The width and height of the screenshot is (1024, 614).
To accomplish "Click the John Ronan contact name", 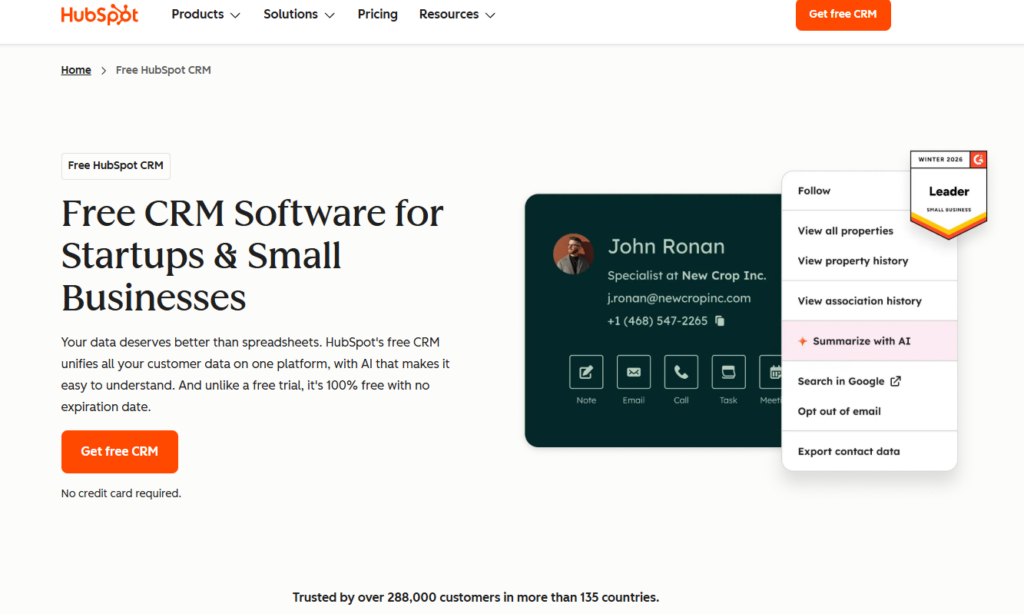I will coord(666,246).
